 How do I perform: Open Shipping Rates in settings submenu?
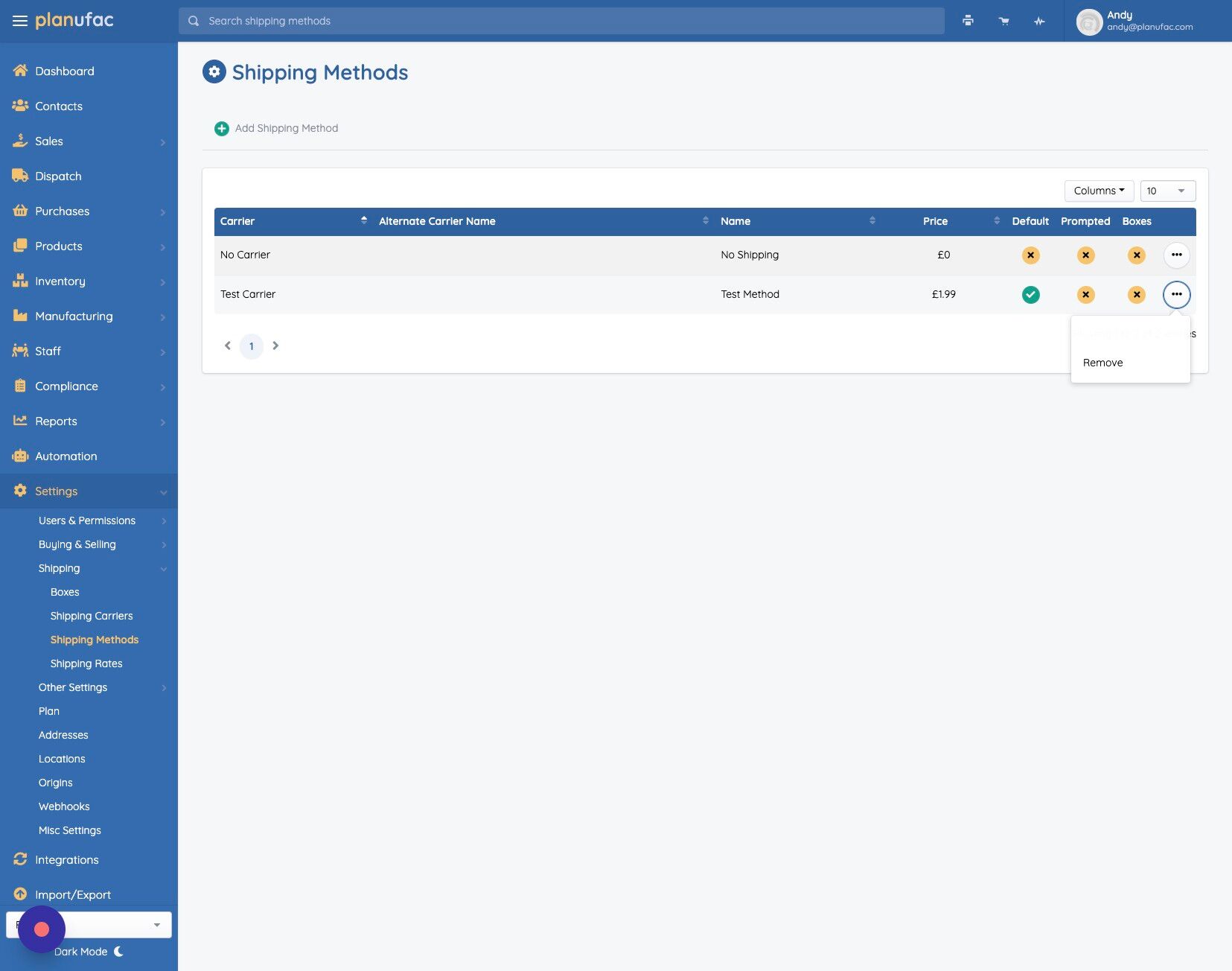click(x=86, y=663)
